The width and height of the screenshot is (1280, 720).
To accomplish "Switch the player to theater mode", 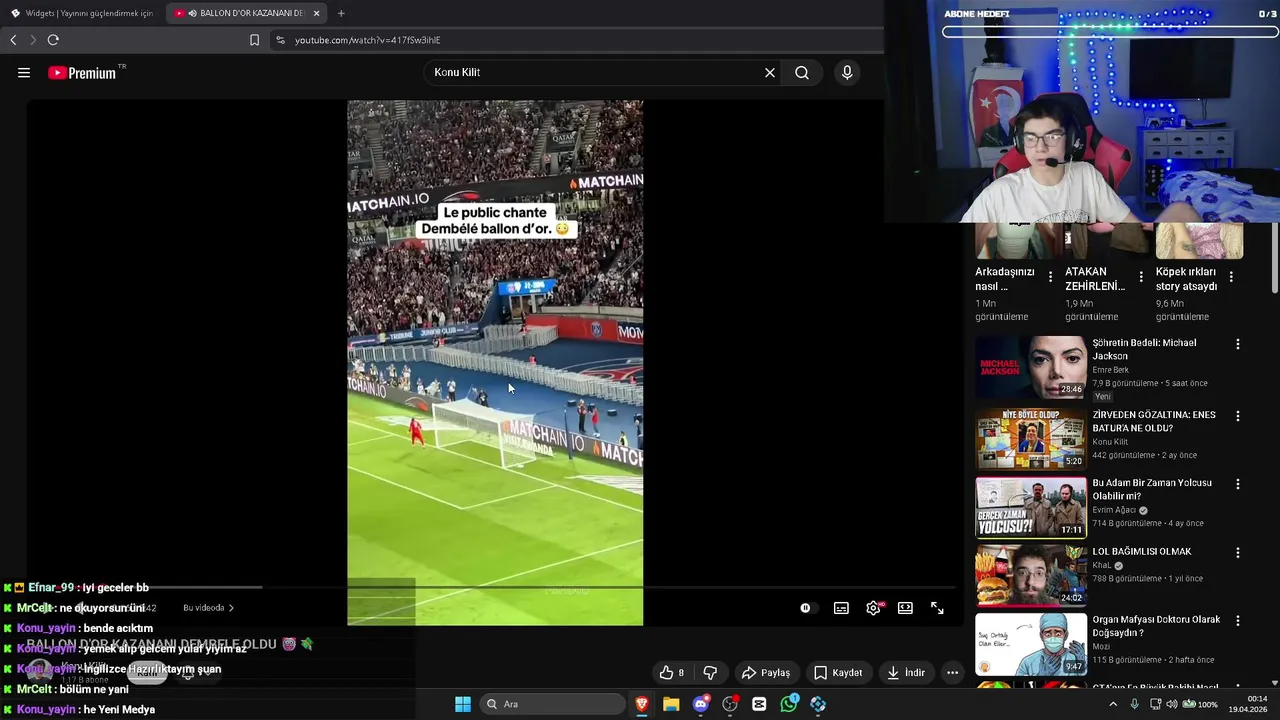I will coord(905,608).
